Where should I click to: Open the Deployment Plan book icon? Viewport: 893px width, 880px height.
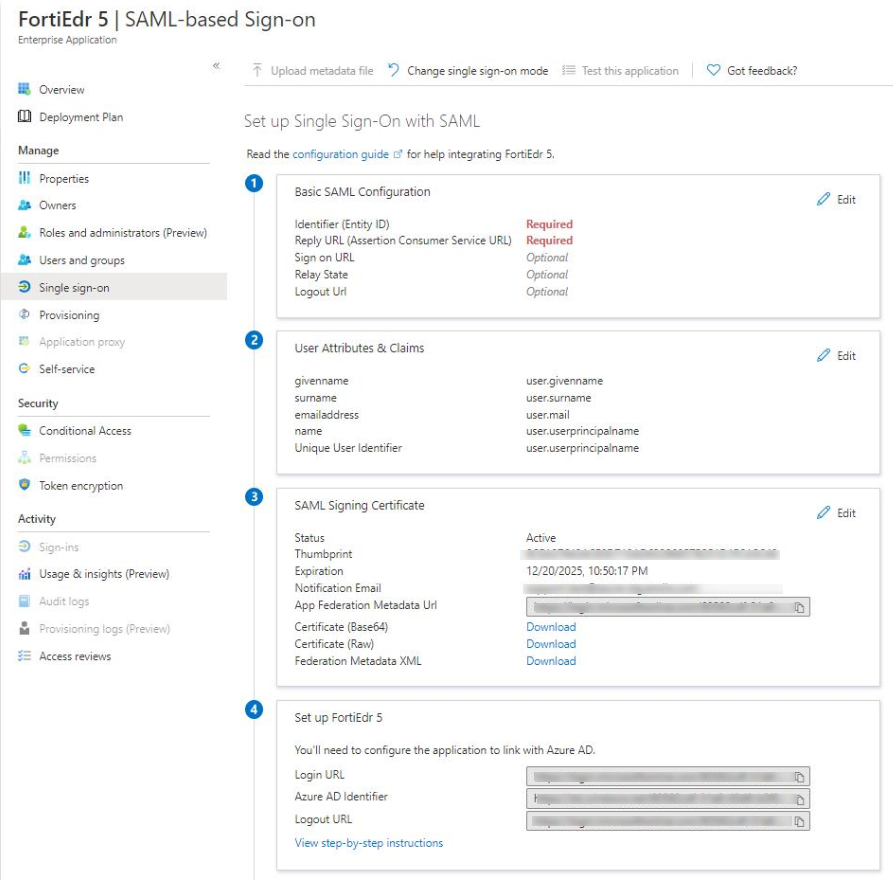coord(25,117)
